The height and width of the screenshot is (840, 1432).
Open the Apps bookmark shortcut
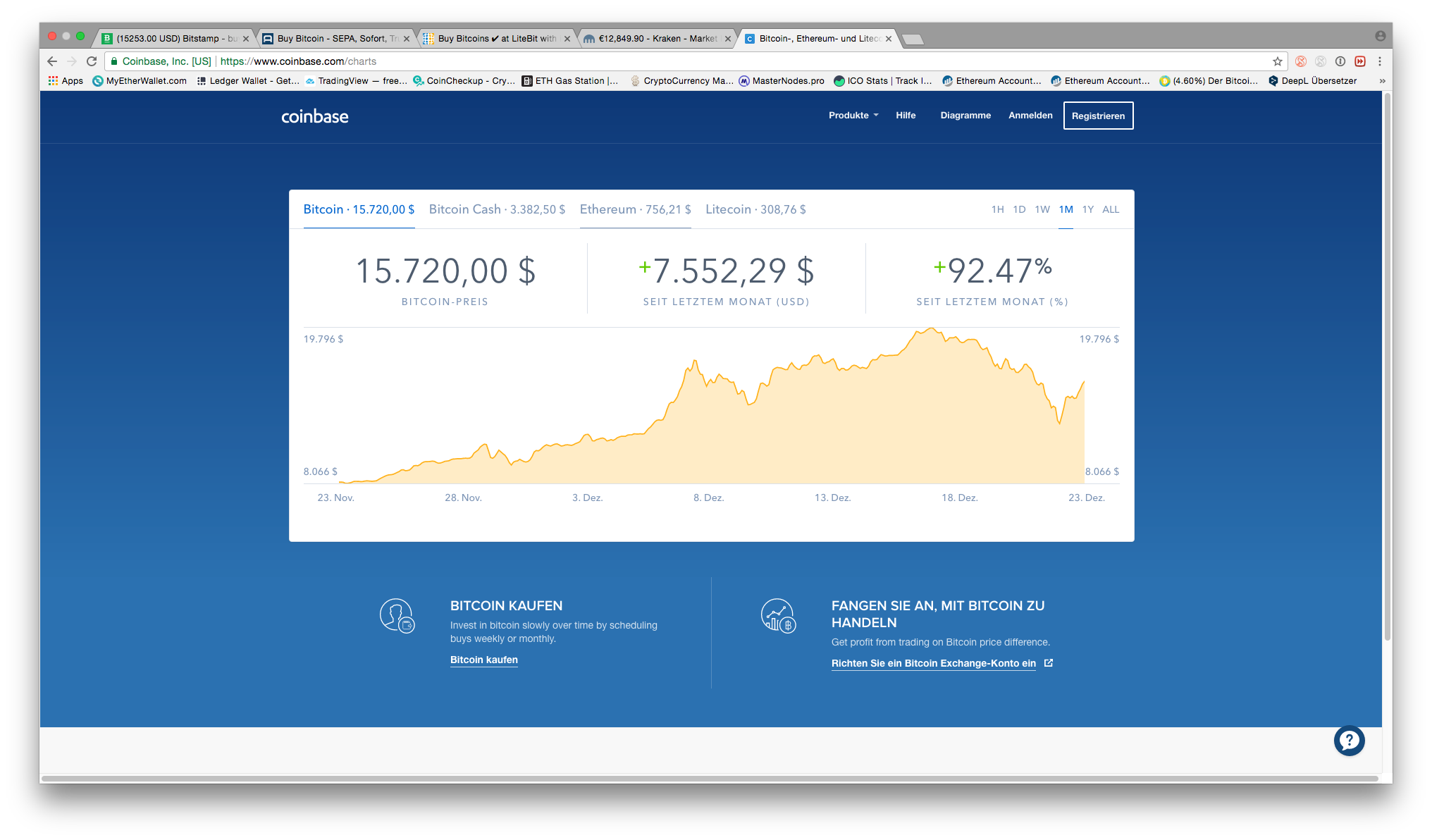pos(66,81)
